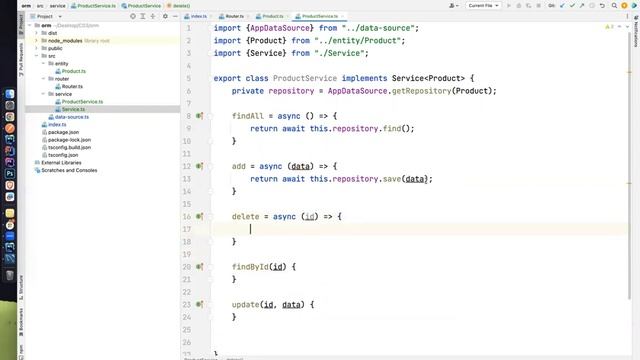640x360 pixels.
Task: Click Collapse All in Project panel
Action: 153,16
